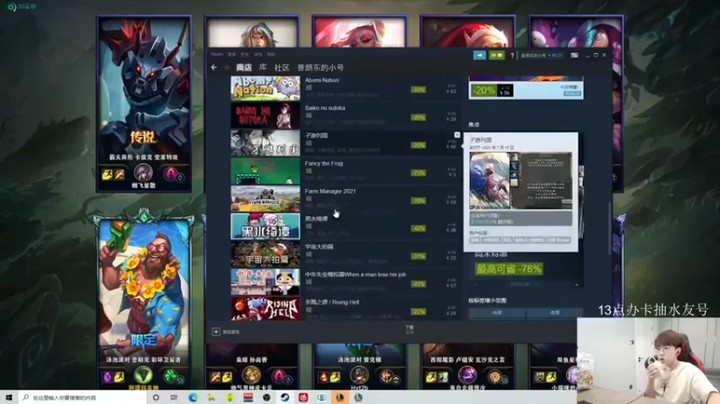The image size is (720, 404).
Task: Open the 子游列国 game thumbnail
Action: (265, 143)
